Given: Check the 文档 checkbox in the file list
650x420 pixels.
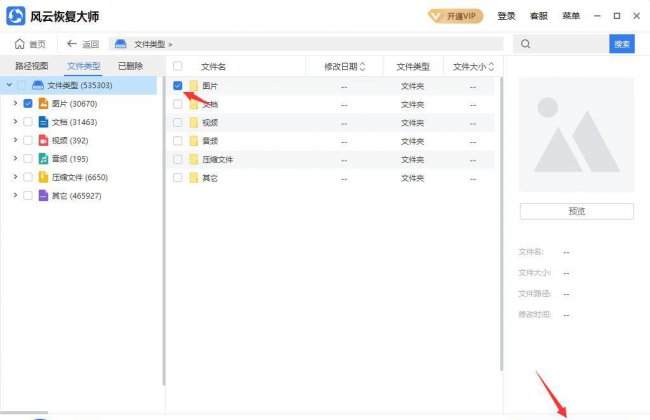Looking at the screenshot, I should (x=177, y=104).
